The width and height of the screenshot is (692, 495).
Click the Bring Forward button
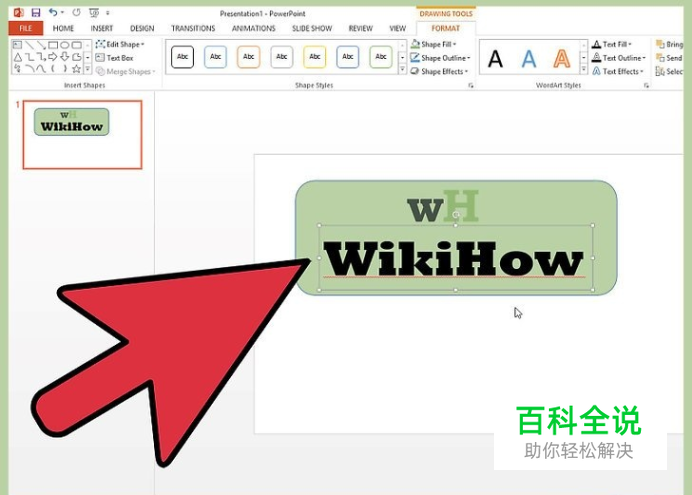pos(669,44)
